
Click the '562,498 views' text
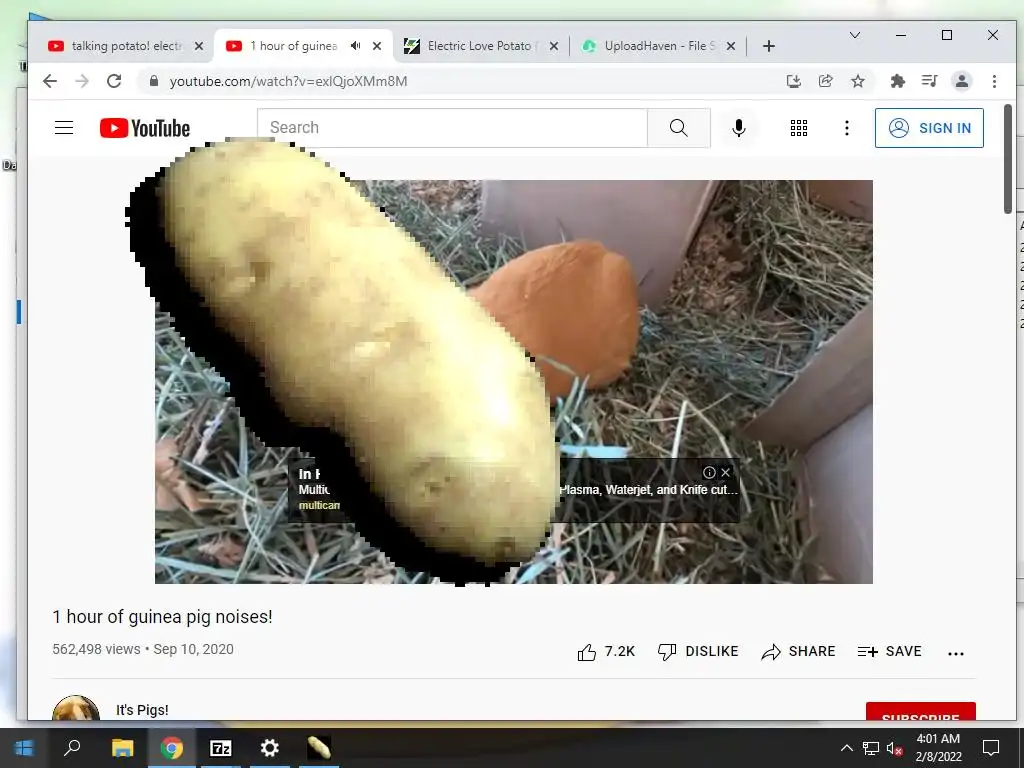[x=96, y=649]
